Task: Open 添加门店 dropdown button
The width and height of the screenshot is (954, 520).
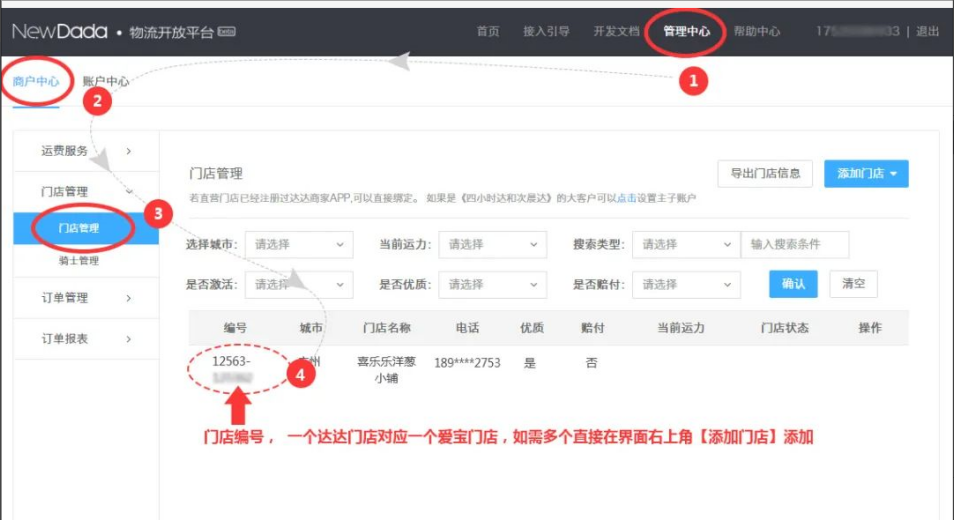Action: [866, 174]
